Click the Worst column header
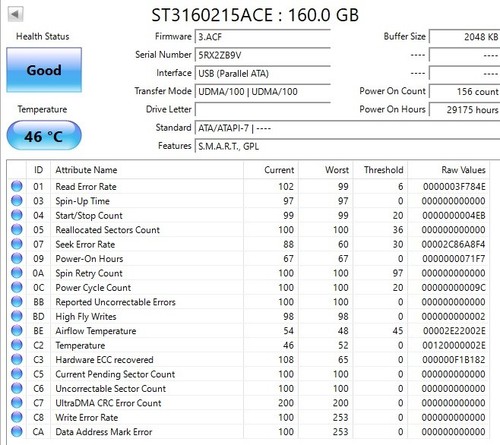 click(x=326, y=170)
